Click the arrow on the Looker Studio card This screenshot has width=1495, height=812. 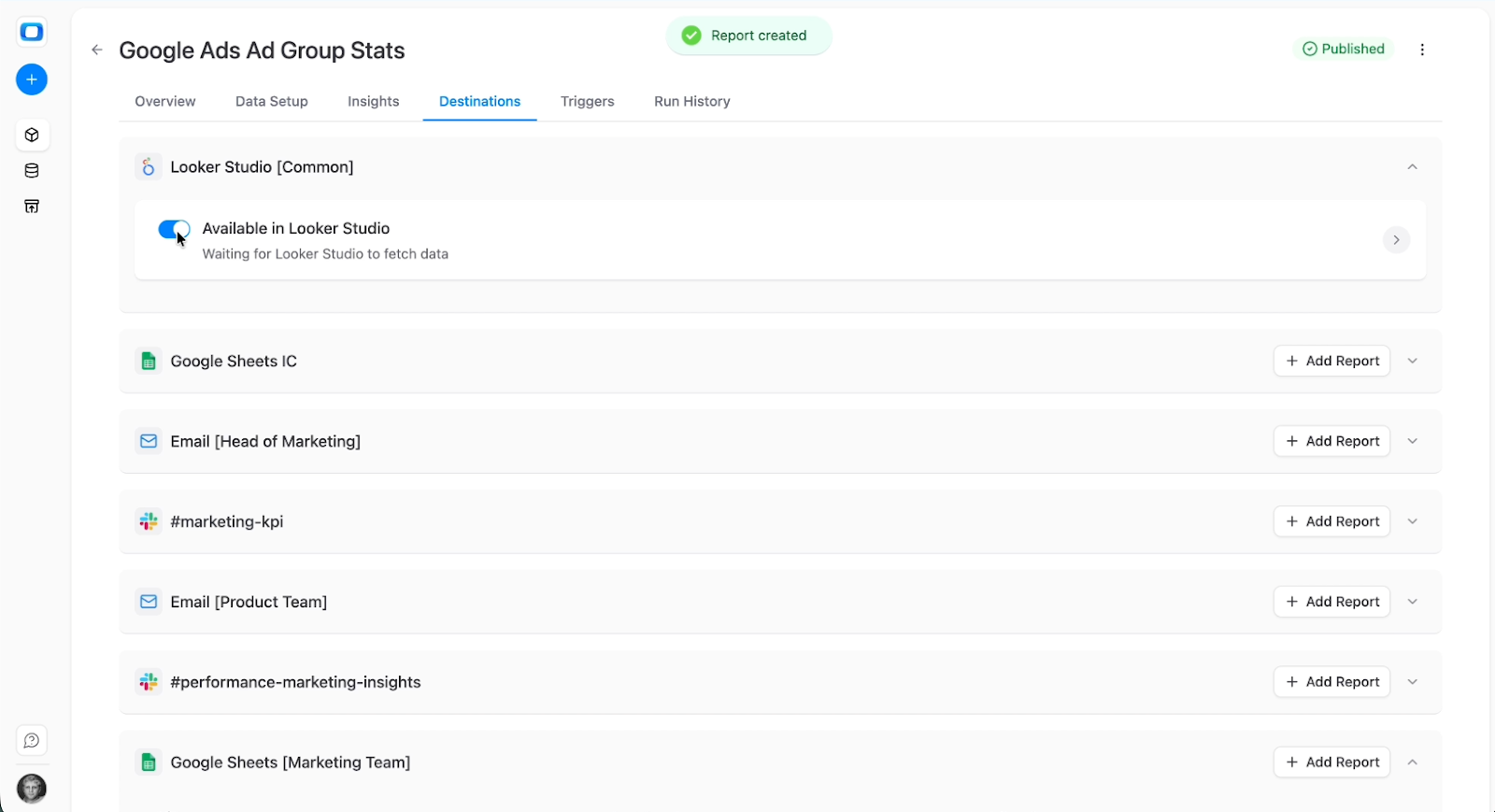1396,240
